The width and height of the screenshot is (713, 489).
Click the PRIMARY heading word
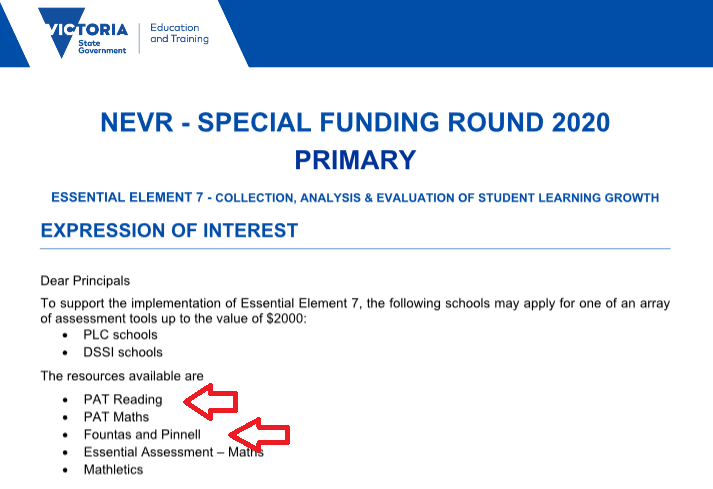[x=355, y=160]
